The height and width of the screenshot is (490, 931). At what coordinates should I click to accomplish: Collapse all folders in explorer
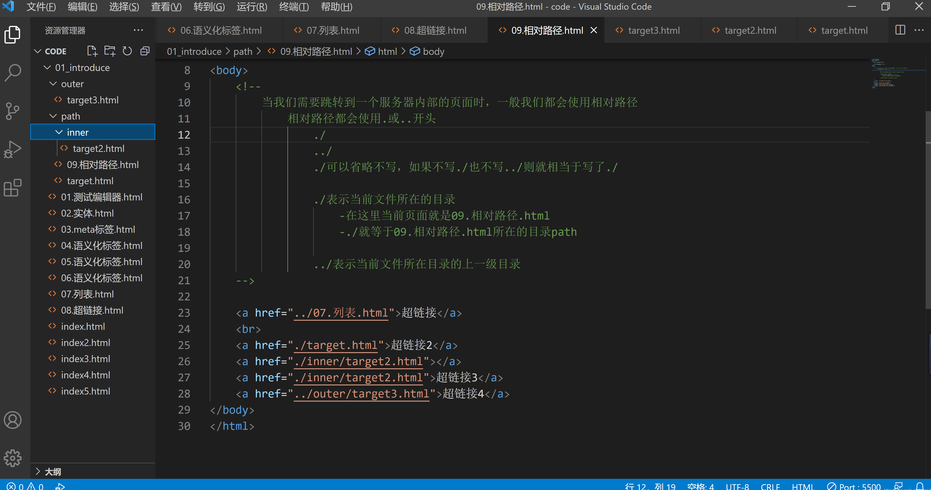click(144, 51)
